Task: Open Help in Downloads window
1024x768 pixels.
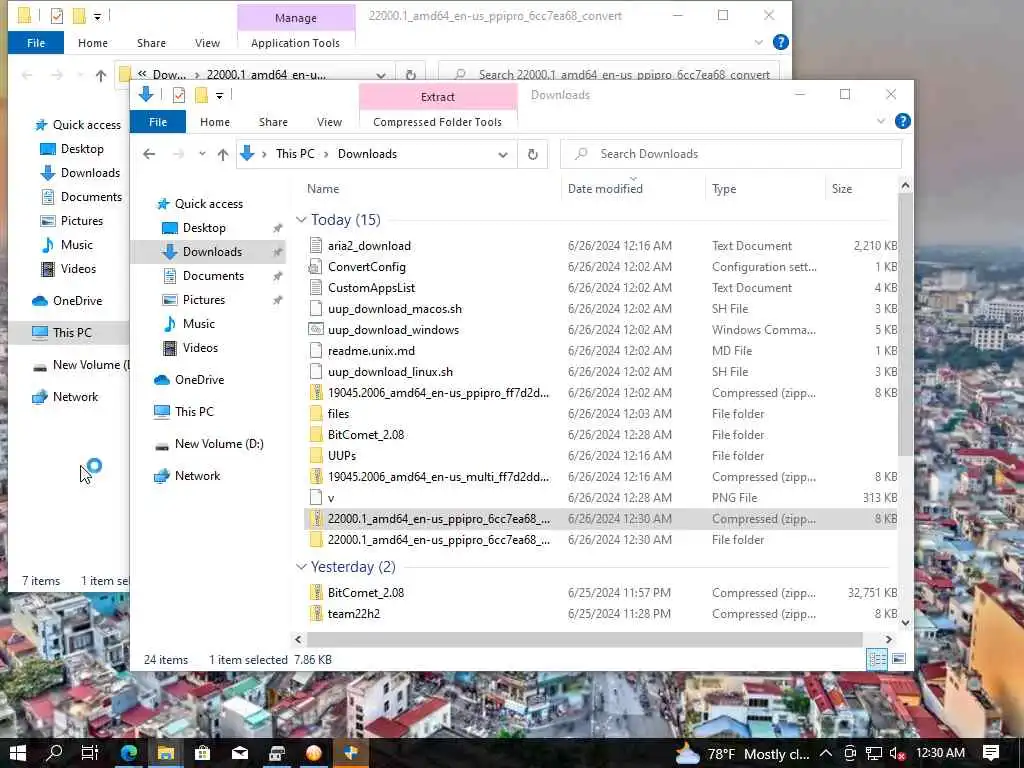Action: (903, 121)
